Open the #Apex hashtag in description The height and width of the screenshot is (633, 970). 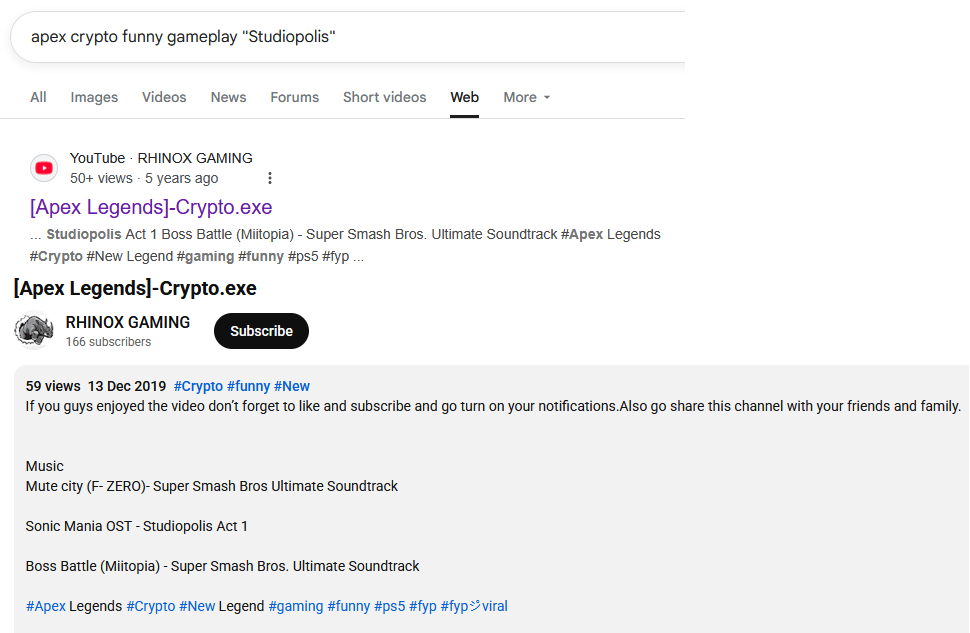tap(46, 606)
